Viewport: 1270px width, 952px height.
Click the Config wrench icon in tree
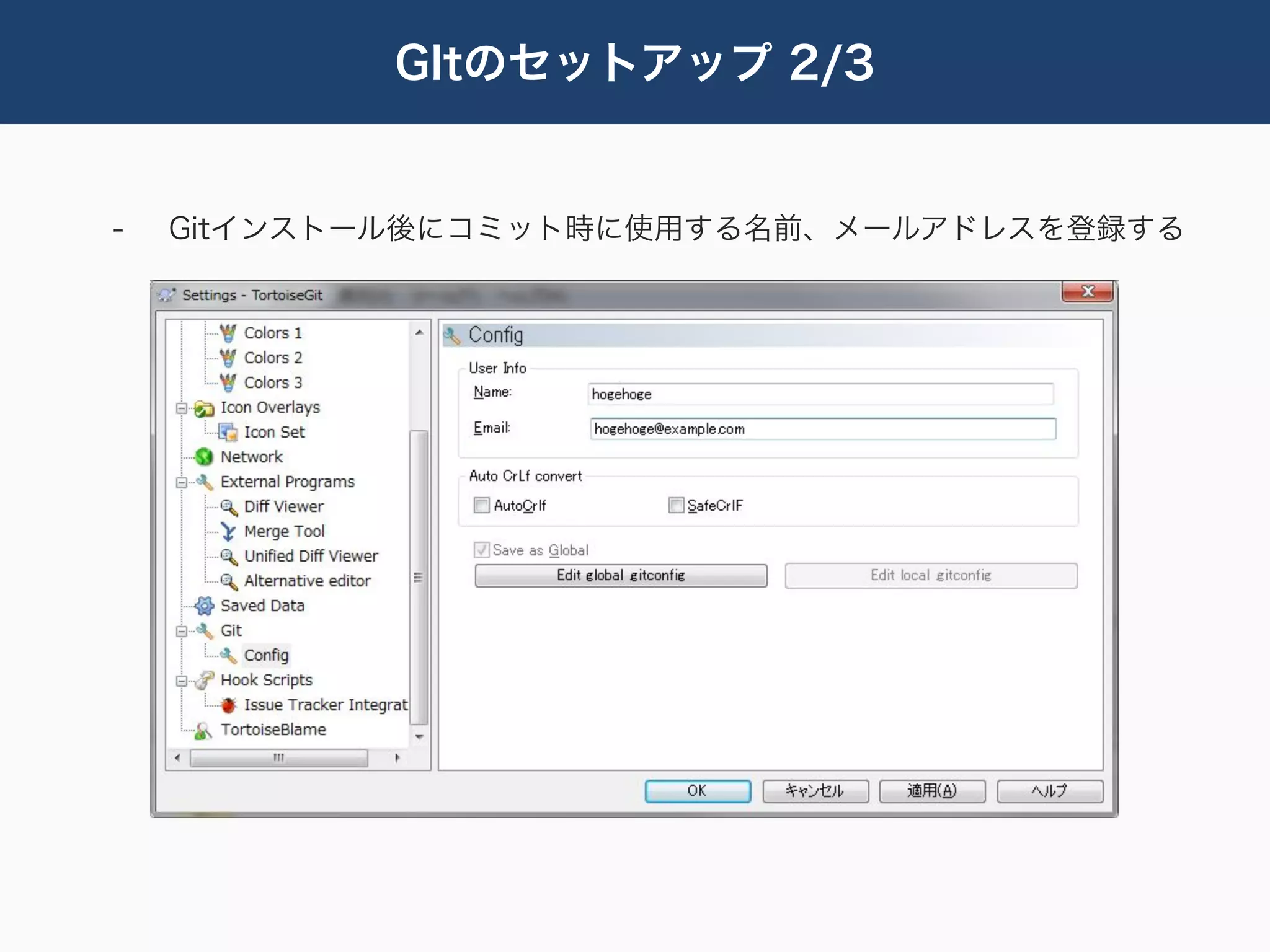228,655
